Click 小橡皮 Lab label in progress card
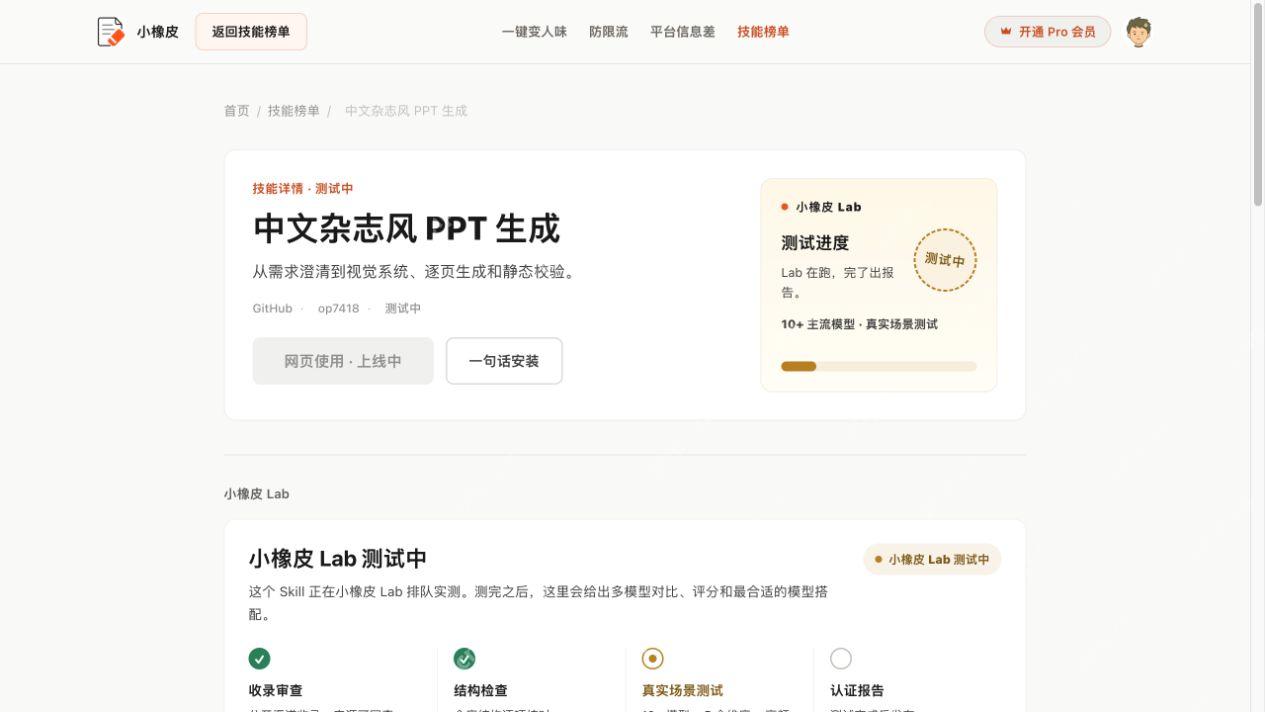This screenshot has height=712, width=1265. [828, 207]
